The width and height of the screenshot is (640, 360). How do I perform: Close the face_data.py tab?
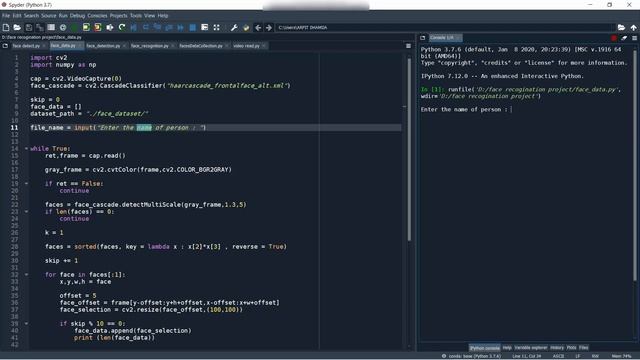(80, 46)
